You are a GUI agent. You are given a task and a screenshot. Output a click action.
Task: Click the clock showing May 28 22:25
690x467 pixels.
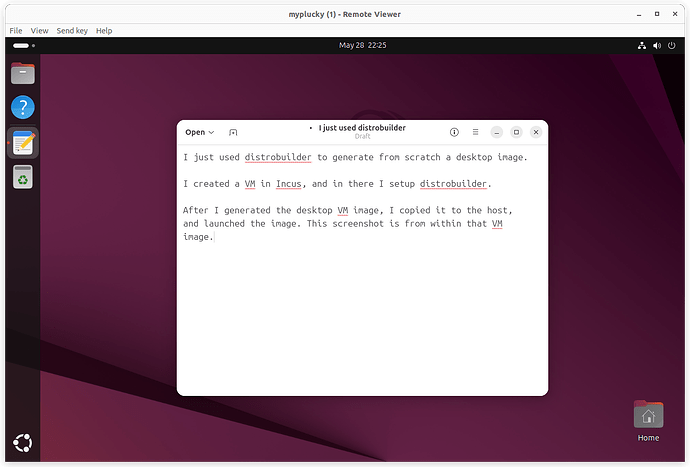[x=363, y=45]
